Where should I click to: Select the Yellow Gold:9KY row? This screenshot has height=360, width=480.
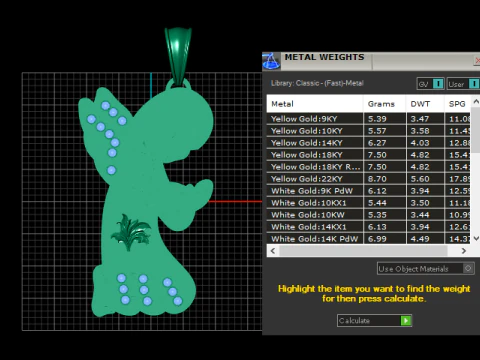[368, 119]
